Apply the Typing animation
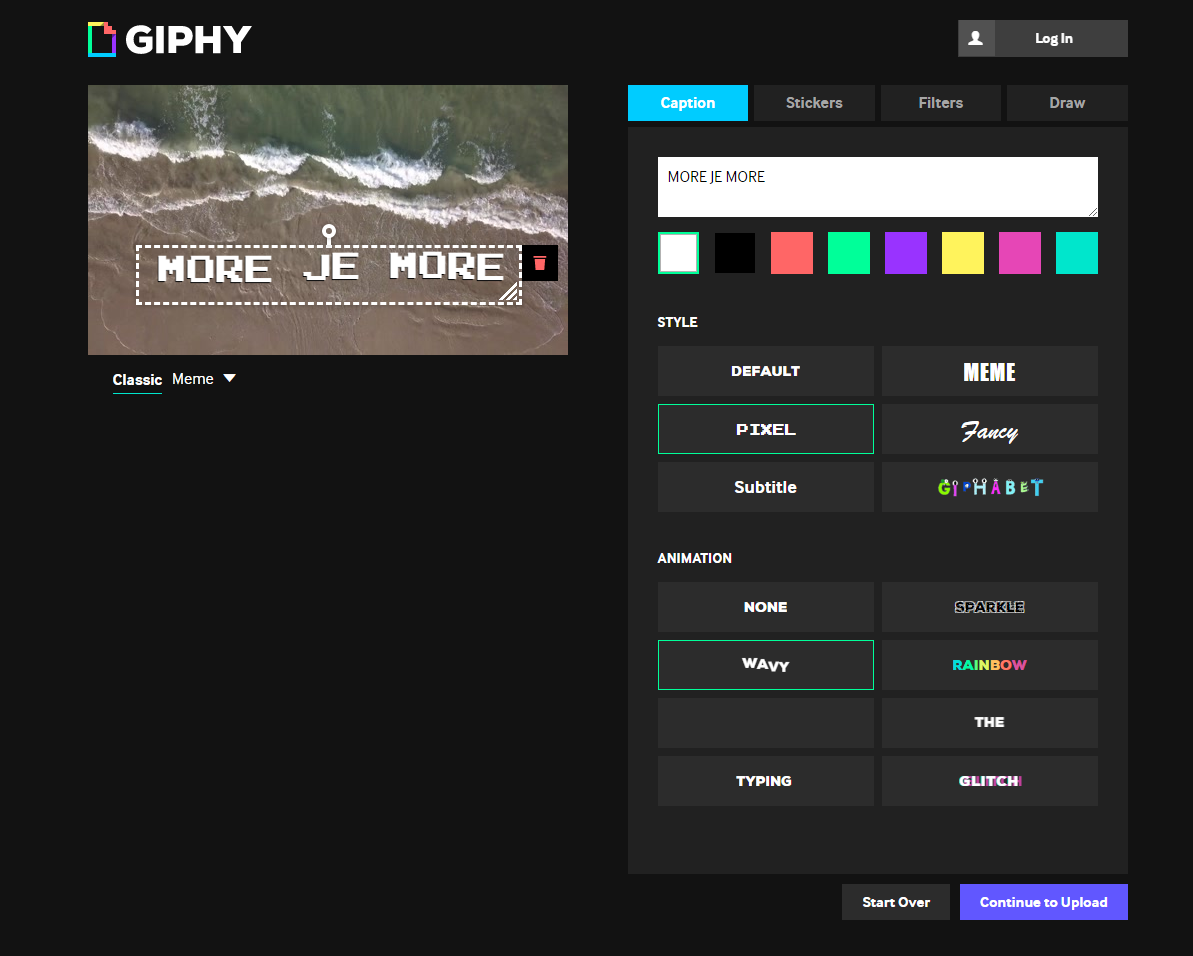This screenshot has height=956, width=1193. click(x=765, y=780)
